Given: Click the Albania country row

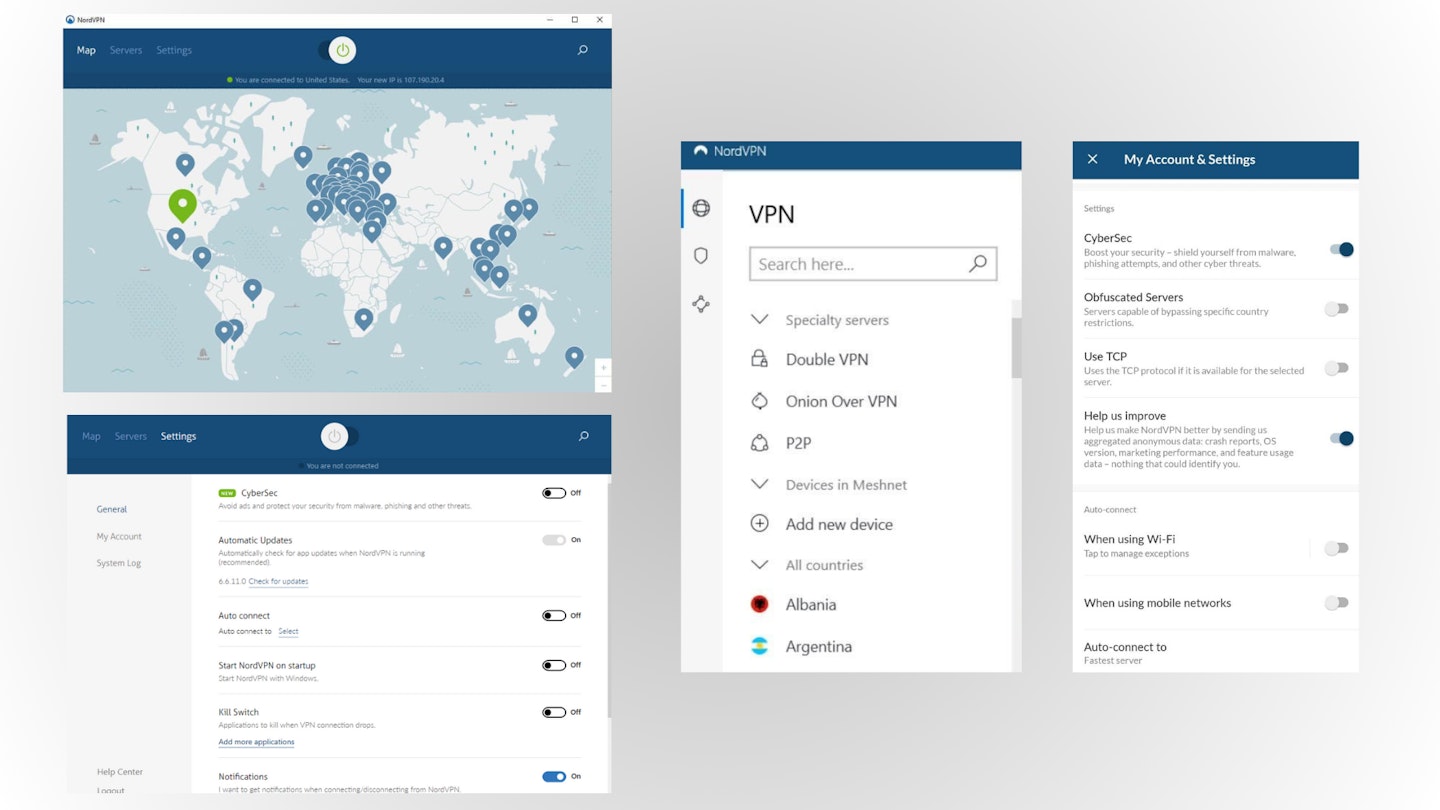Looking at the screenshot, I should 866,604.
